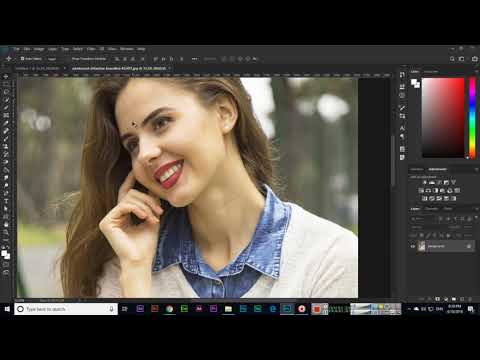
Task: Toggle Background layer visibility eye
Action: pos(413,246)
